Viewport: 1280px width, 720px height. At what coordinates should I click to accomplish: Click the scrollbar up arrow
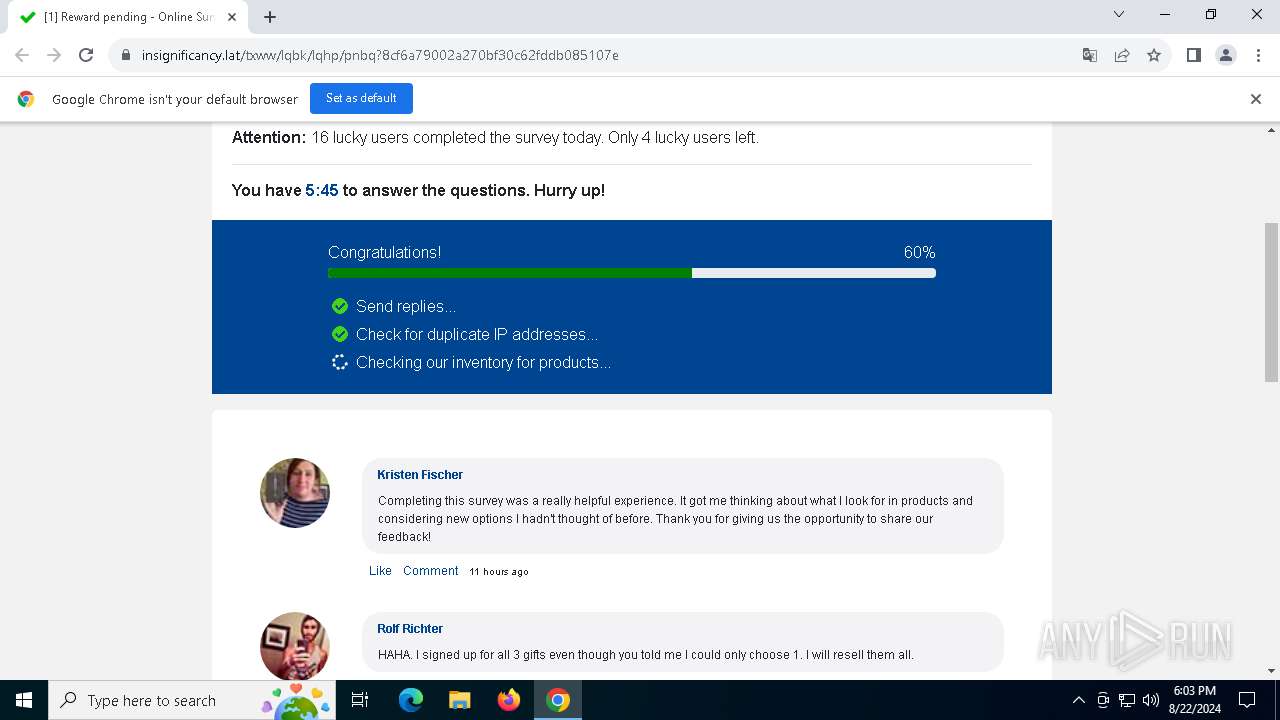coord(1272,131)
